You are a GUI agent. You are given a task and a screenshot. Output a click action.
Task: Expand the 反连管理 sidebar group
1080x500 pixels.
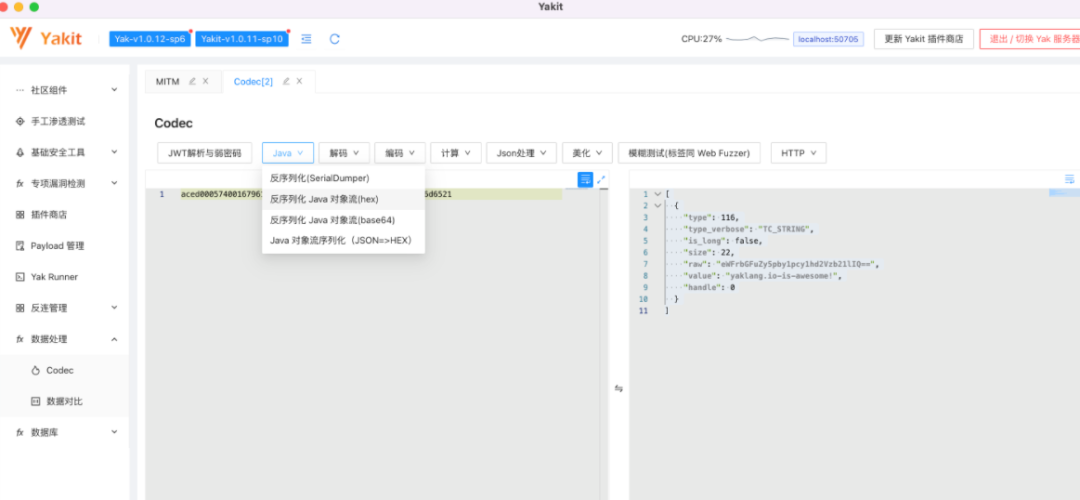click(x=114, y=308)
